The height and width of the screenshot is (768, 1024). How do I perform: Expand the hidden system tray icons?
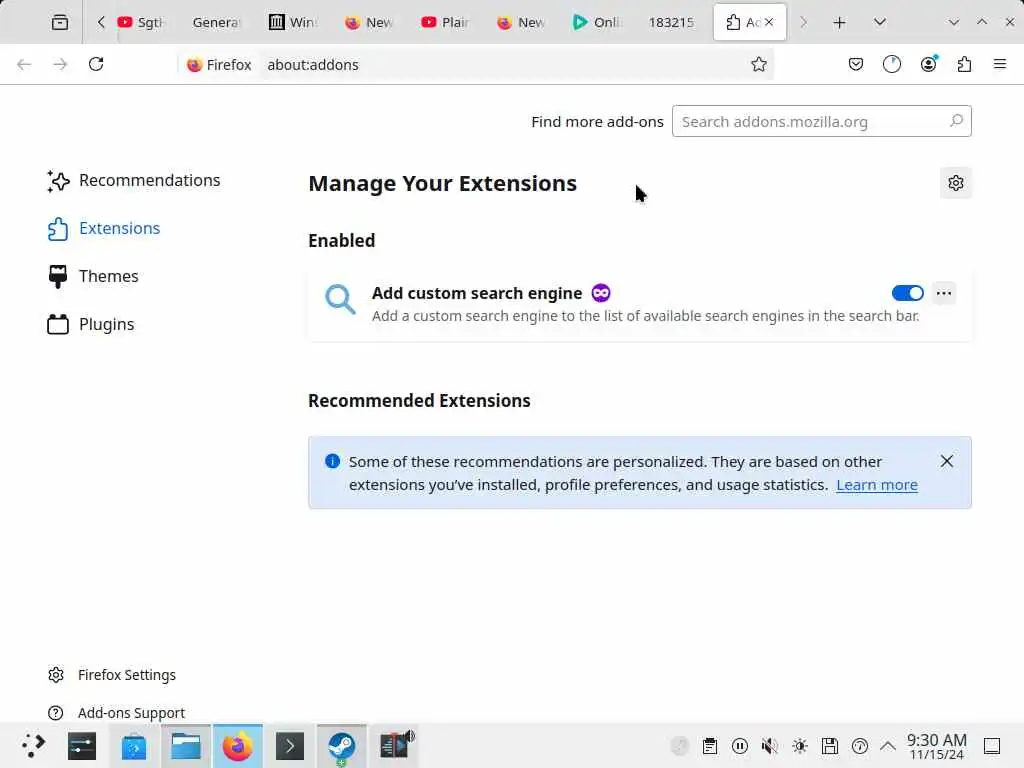click(888, 746)
